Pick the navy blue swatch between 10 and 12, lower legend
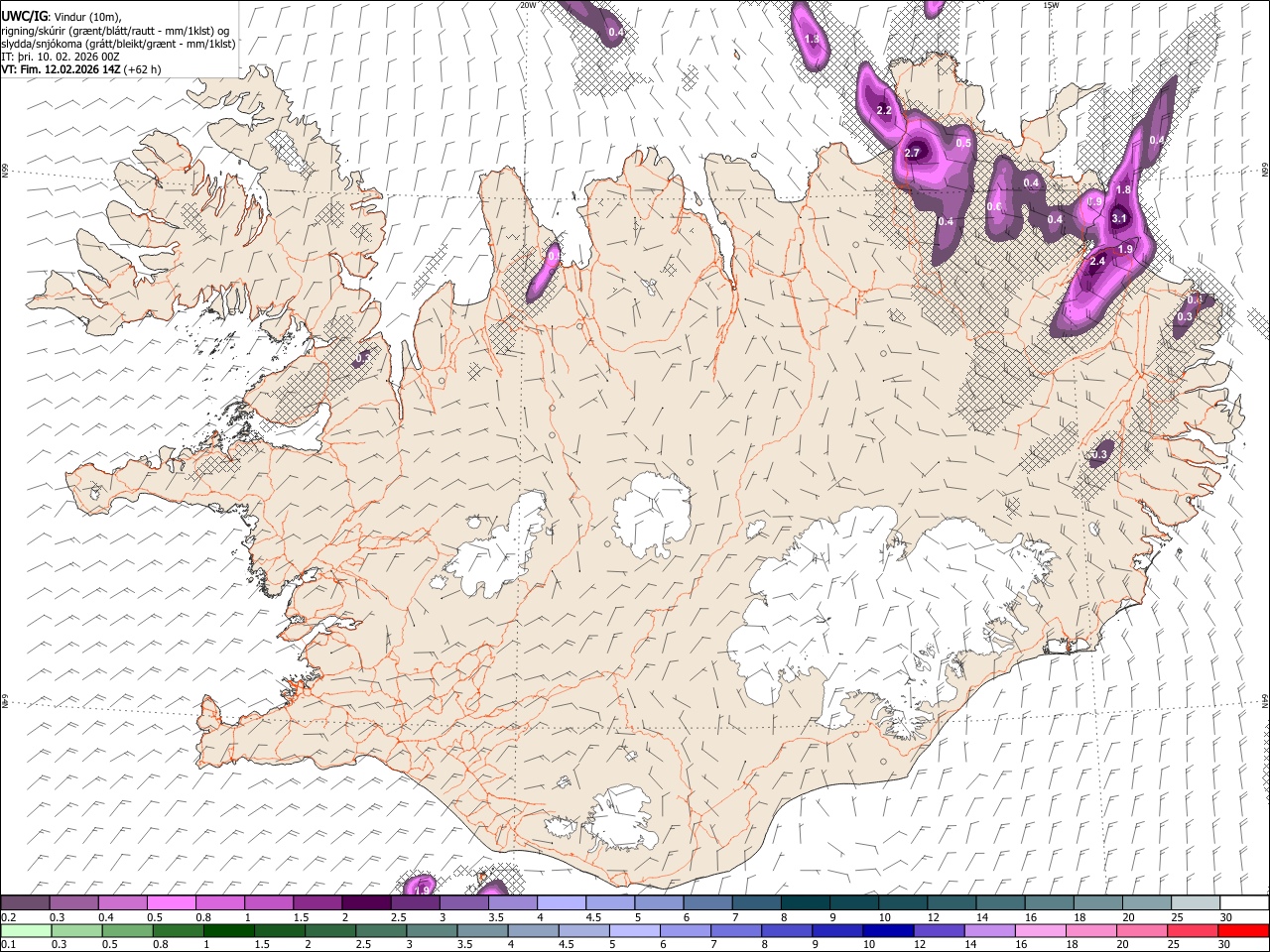Viewport: 1270px width, 952px height. [x=887, y=930]
